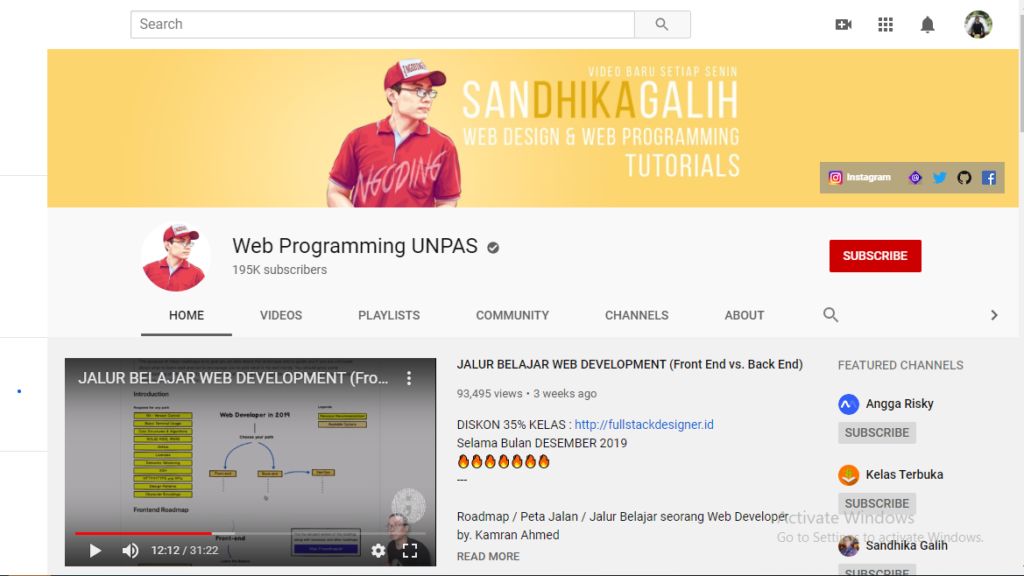Switch to the COMMUNITY tab
1024x576 pixels.
point(512,315)
